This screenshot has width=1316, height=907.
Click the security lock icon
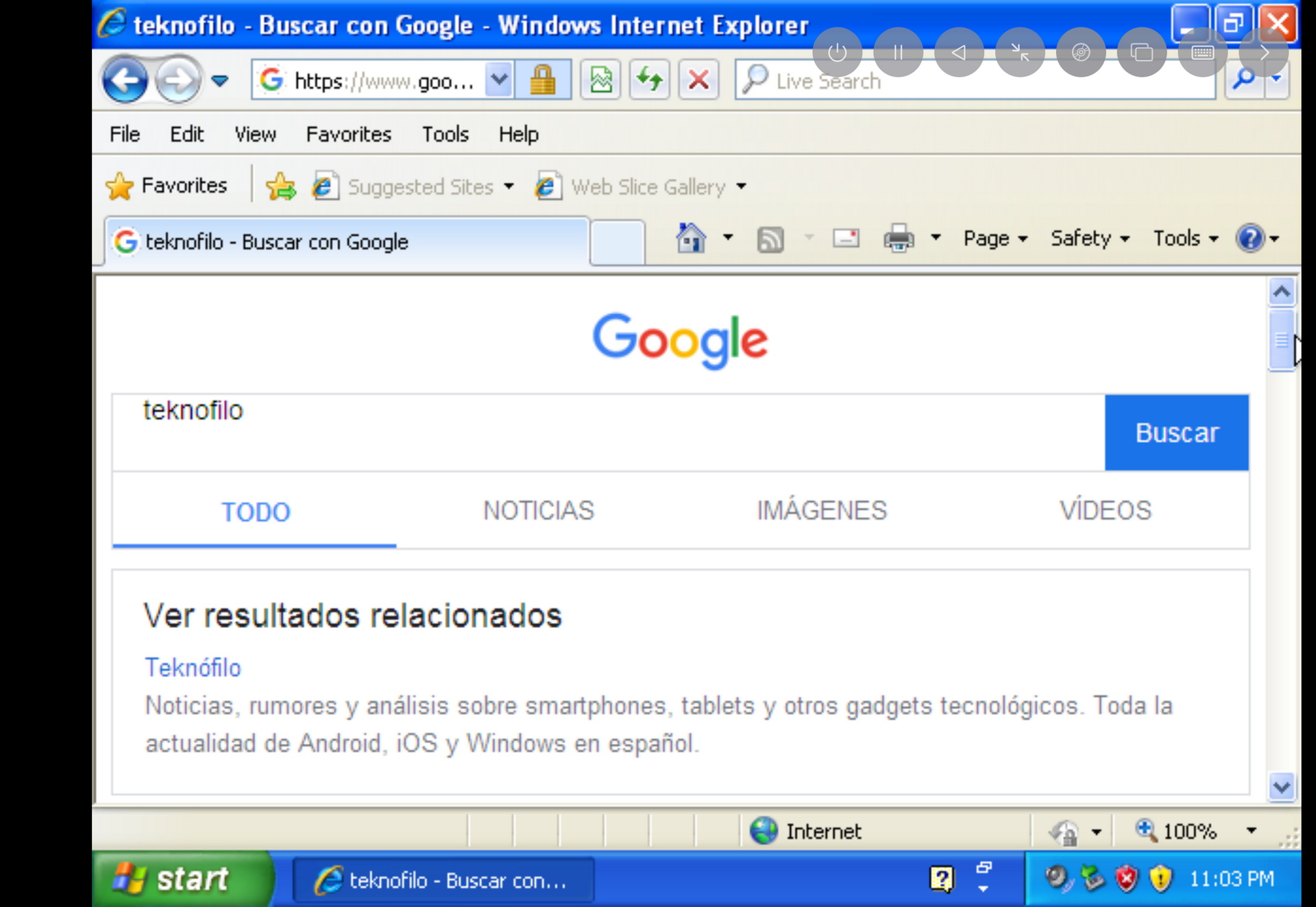pos(542,81)
